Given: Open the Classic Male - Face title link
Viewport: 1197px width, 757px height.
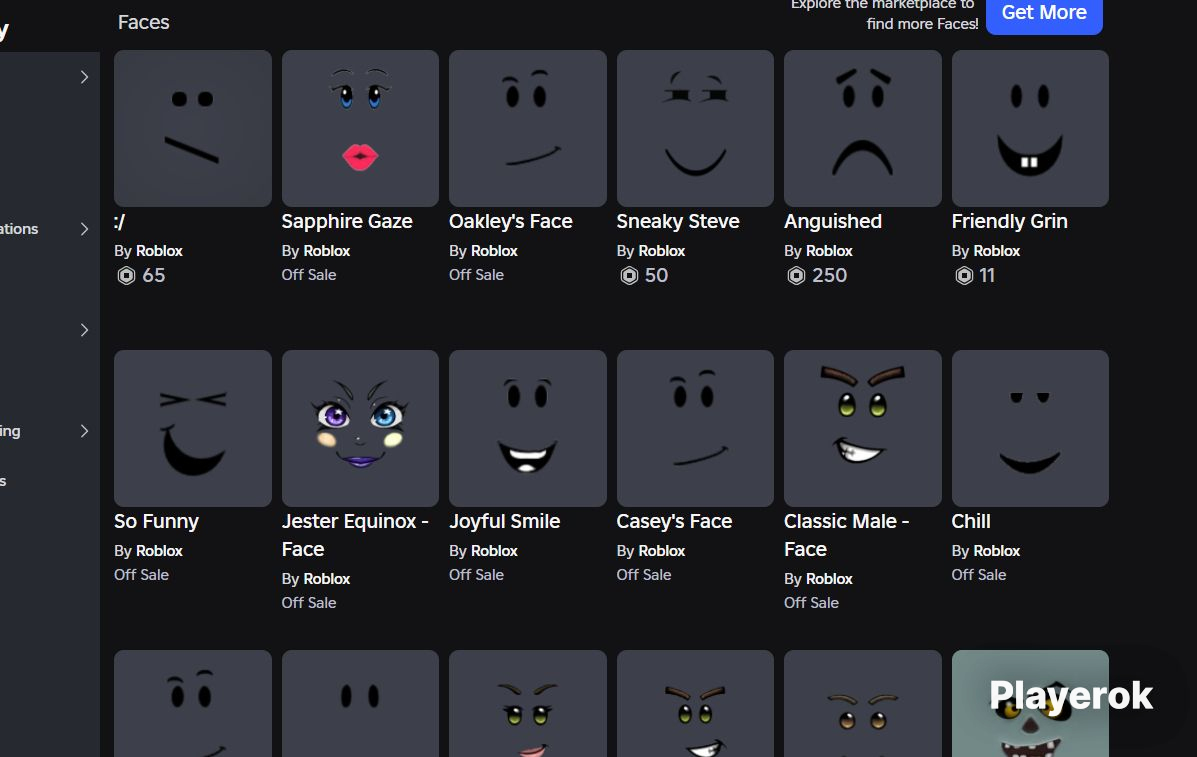Looking at the screenshot, I should 847,535.
